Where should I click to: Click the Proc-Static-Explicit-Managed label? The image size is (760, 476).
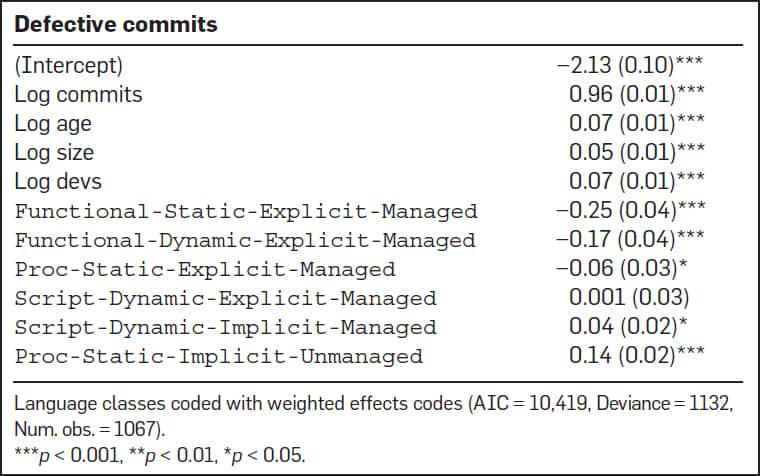(x=205, y=270)
